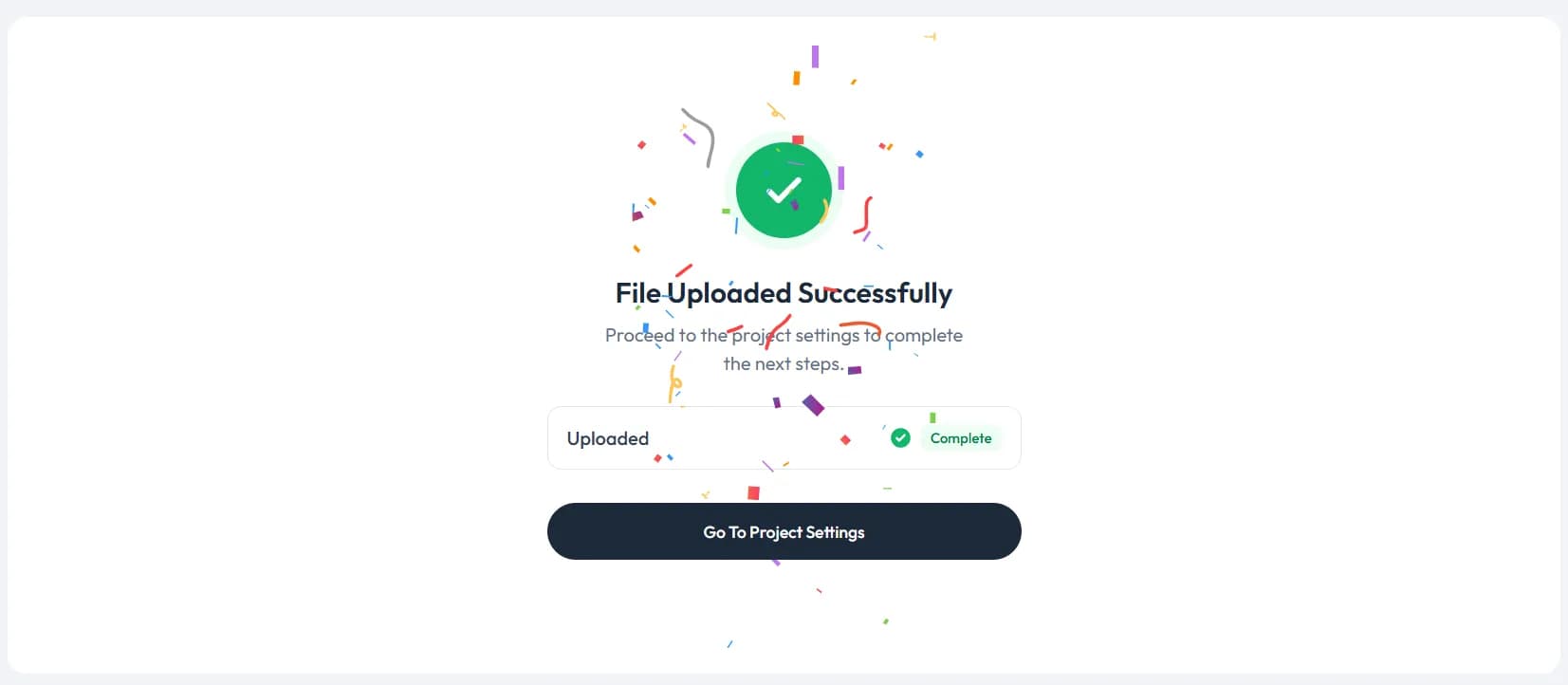The width and height of the screenshot is (1568, 685).
Task: Click the File Uploaded Successfully heading
Action: pyautogui.click(x=784, y=293)
